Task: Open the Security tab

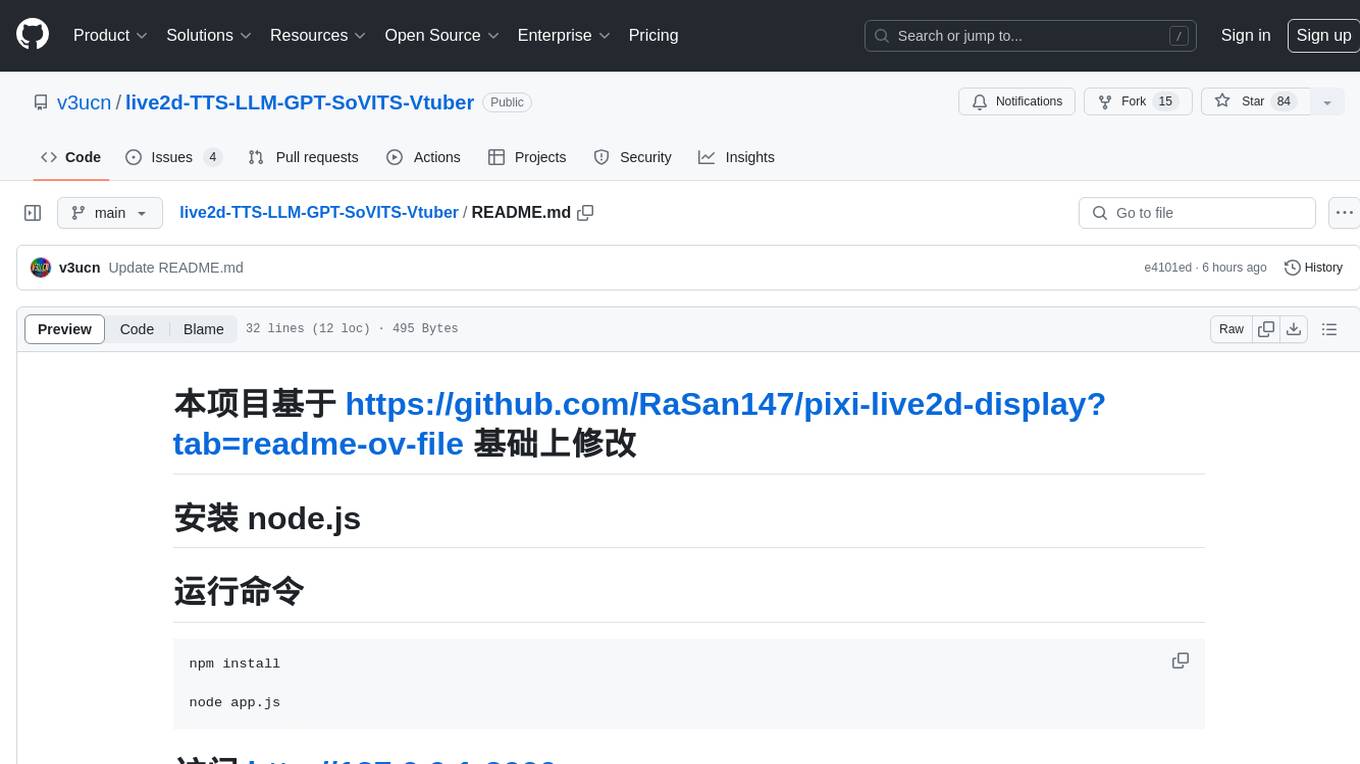Action: tap(632, 157)
